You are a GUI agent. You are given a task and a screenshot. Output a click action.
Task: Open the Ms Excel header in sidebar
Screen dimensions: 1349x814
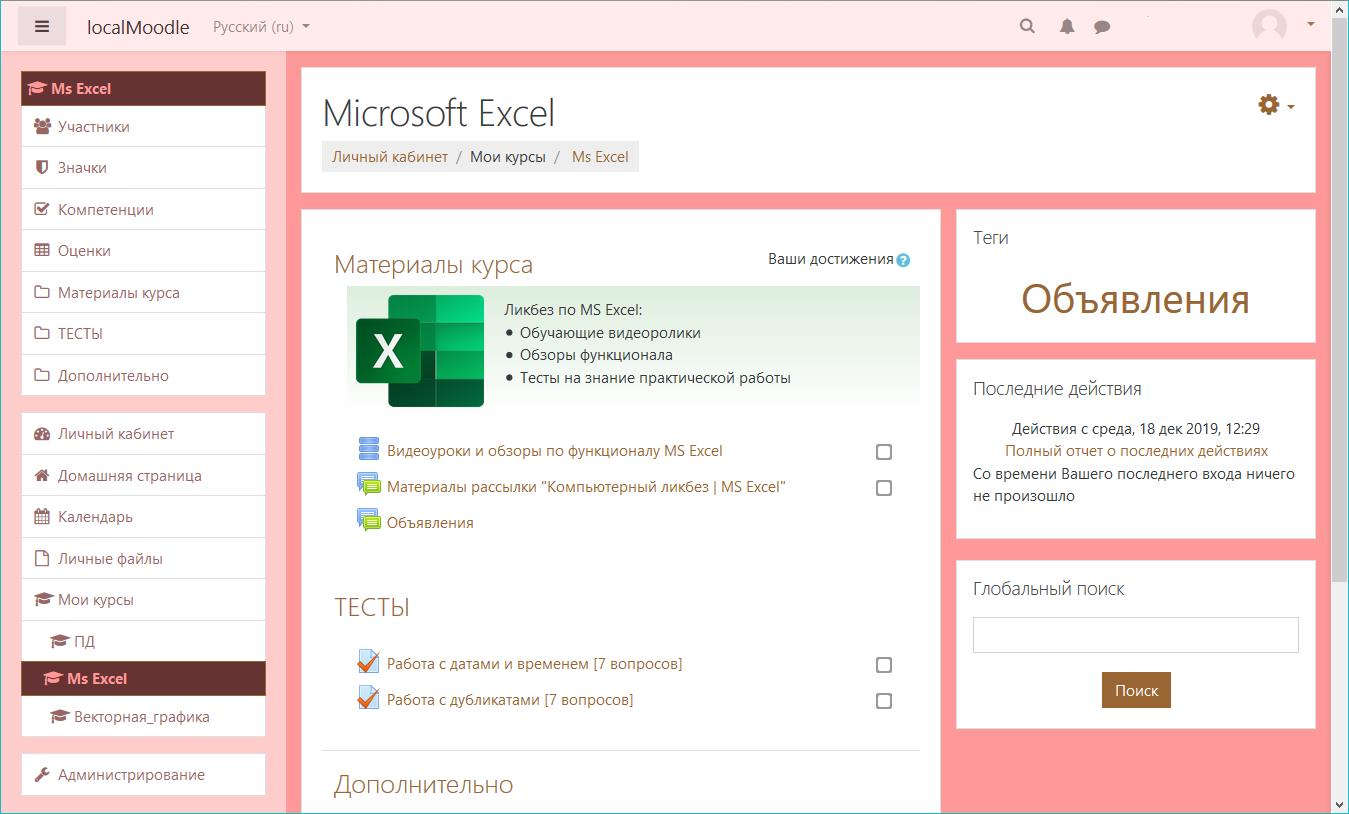(x=143, y=88)
